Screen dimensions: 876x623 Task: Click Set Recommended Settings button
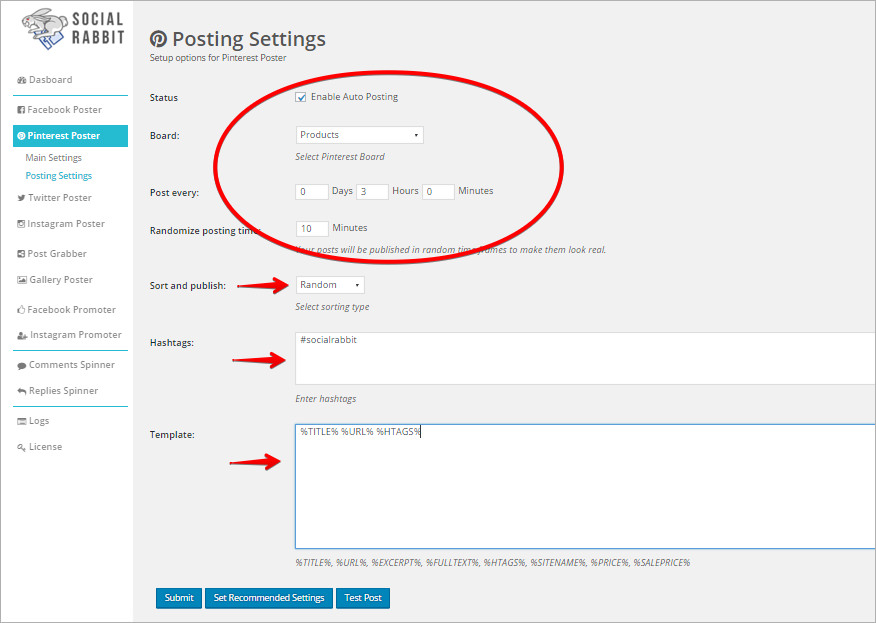[269, 598]
